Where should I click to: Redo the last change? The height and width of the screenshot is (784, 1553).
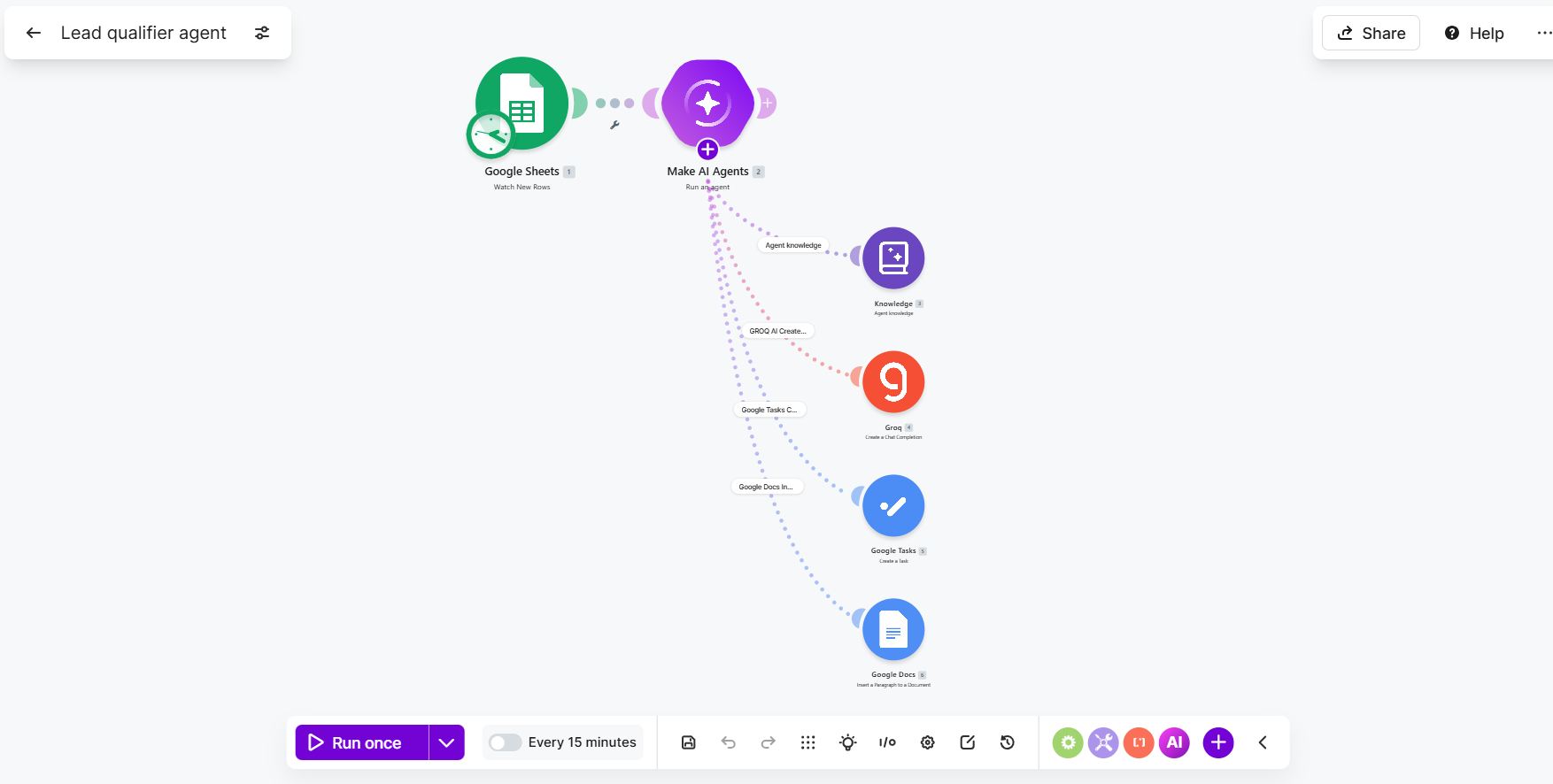[769, 742]
